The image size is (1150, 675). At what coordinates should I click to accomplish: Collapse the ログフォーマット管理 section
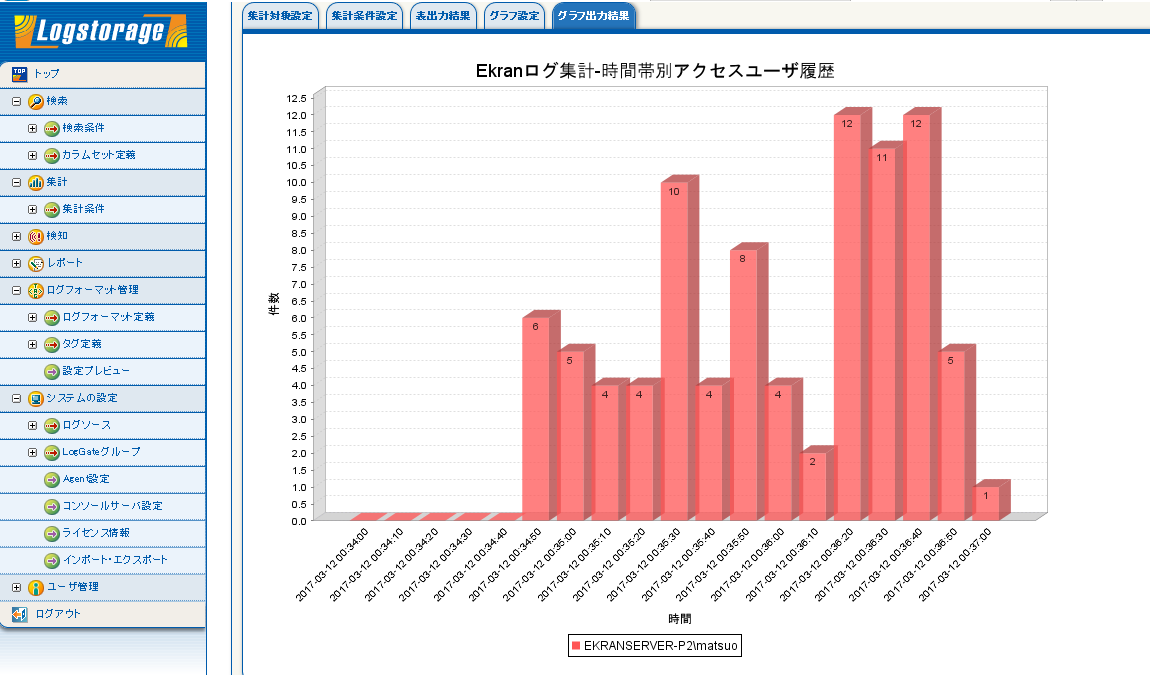(16, 291)
